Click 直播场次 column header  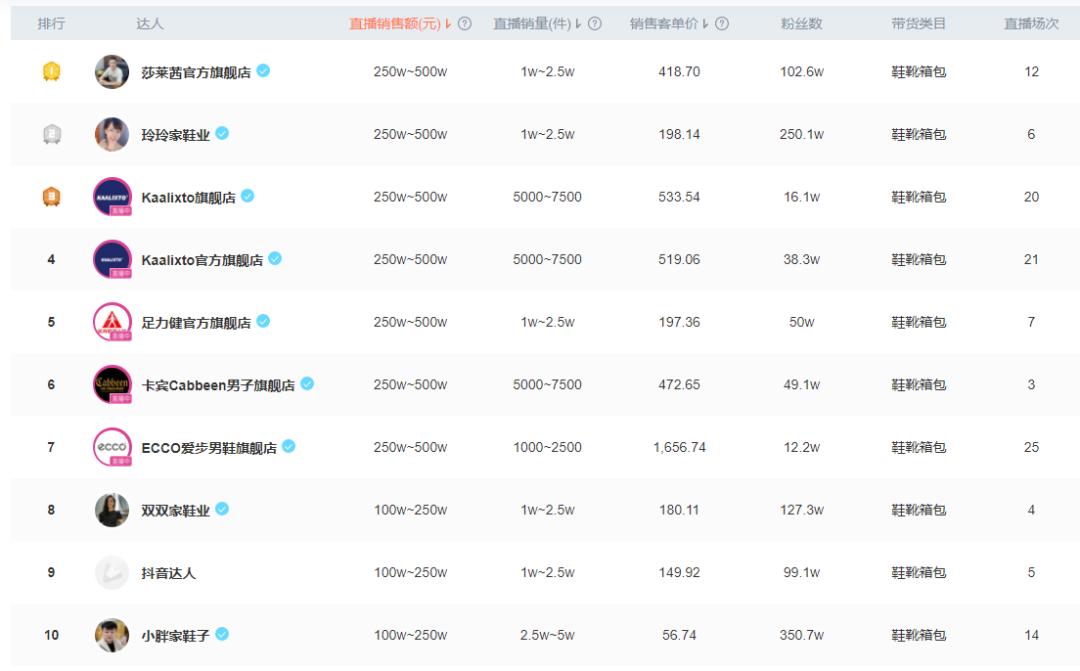pyautogui.click(x=1031, y=23)
